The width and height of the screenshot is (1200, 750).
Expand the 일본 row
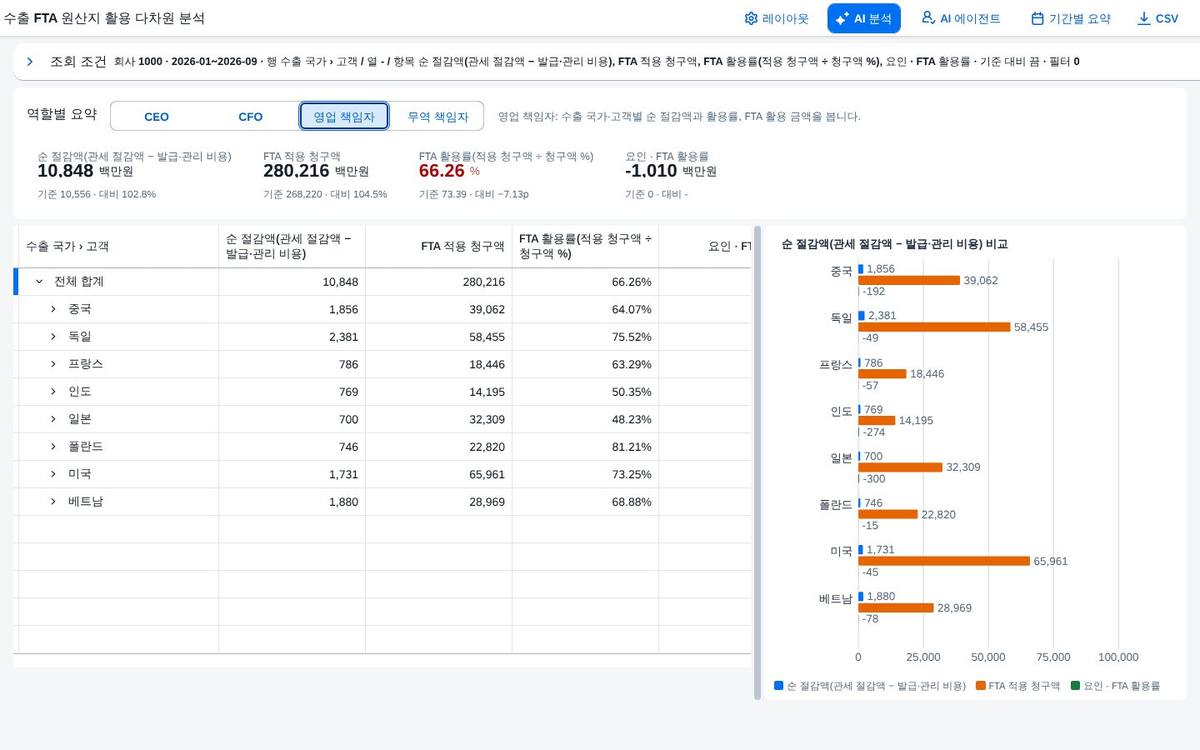point(53,419)
